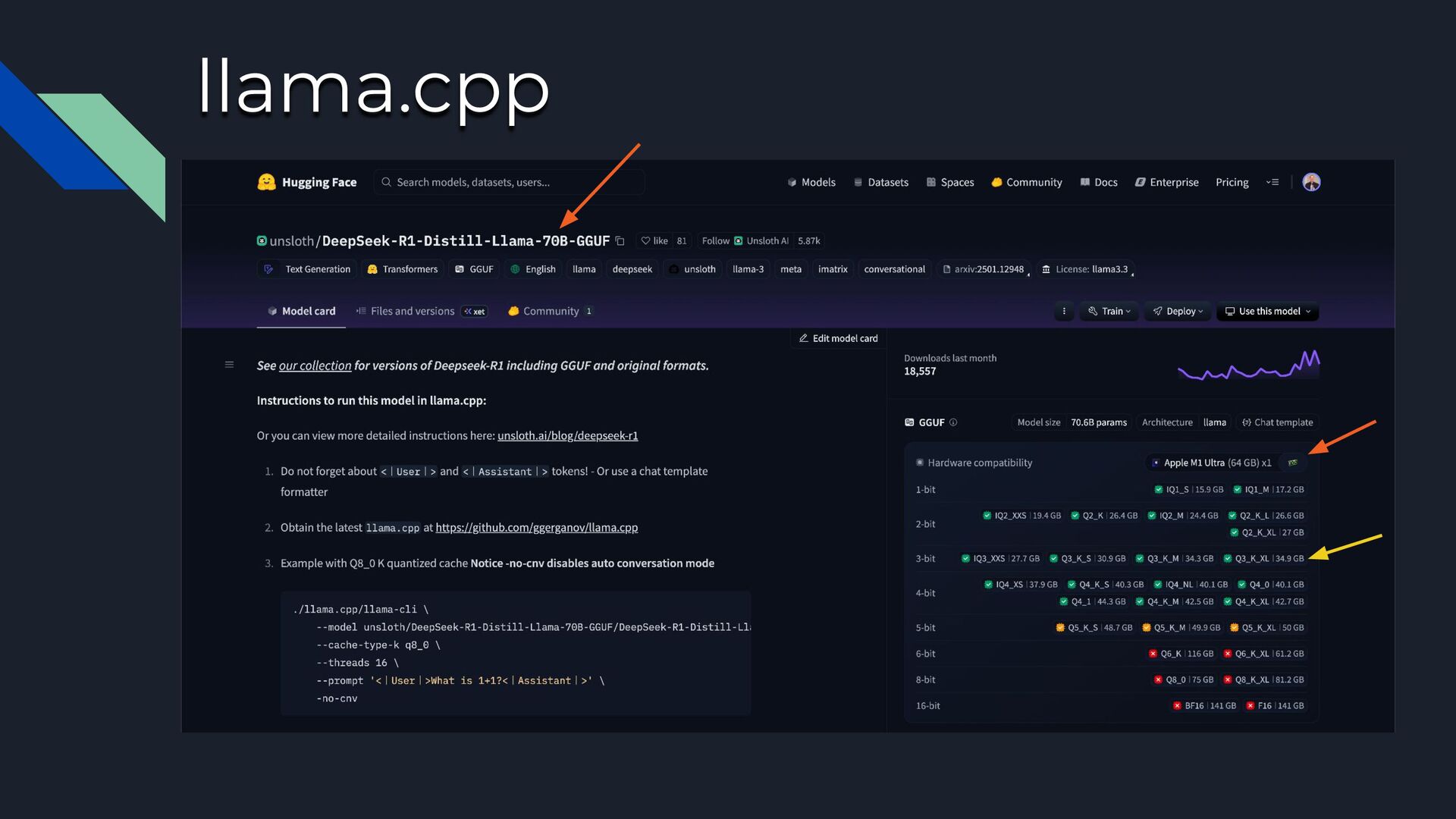Open the navigation overflow menu icon
The width and height of the screenshot is (1456, 819).
tap(1272, 182)
